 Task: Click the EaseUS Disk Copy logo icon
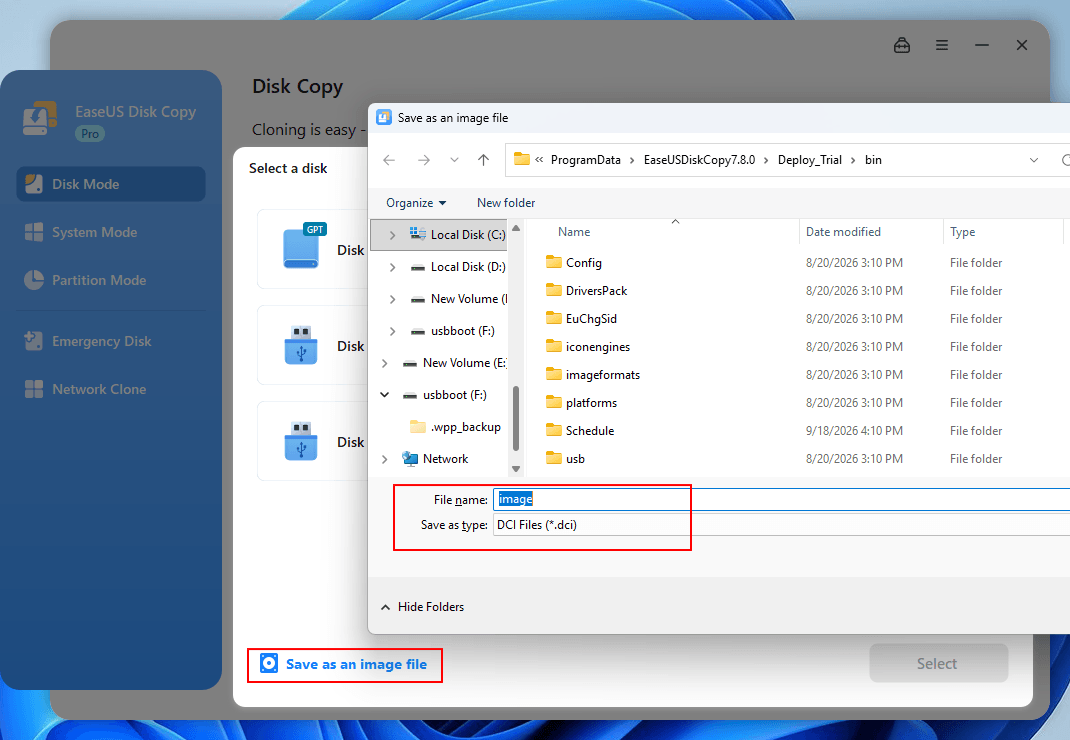pyautogui.click(x=40, y=118)
